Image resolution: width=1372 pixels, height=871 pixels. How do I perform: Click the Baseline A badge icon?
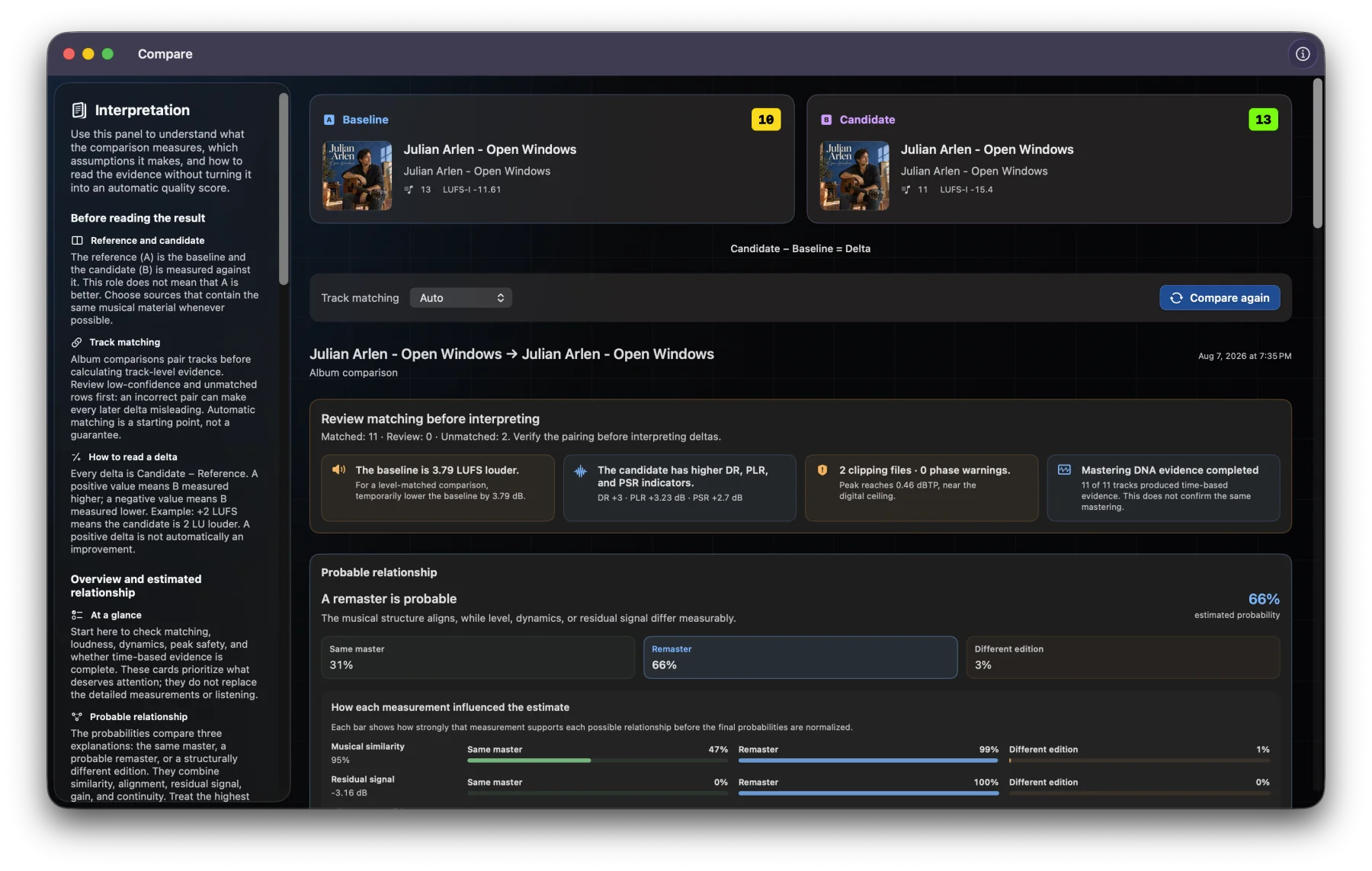point(329,120)
